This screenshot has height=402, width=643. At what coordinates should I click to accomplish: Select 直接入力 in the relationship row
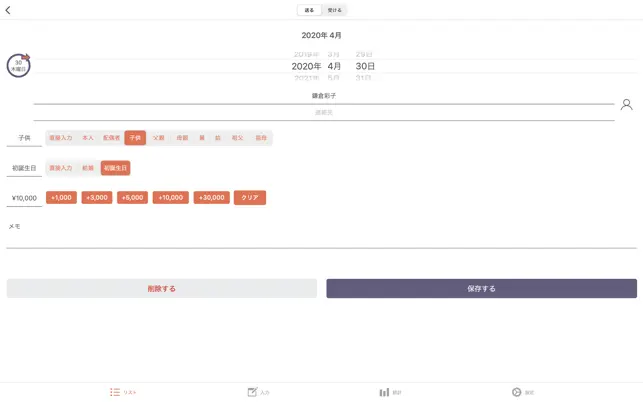click(x=61, y=138)
